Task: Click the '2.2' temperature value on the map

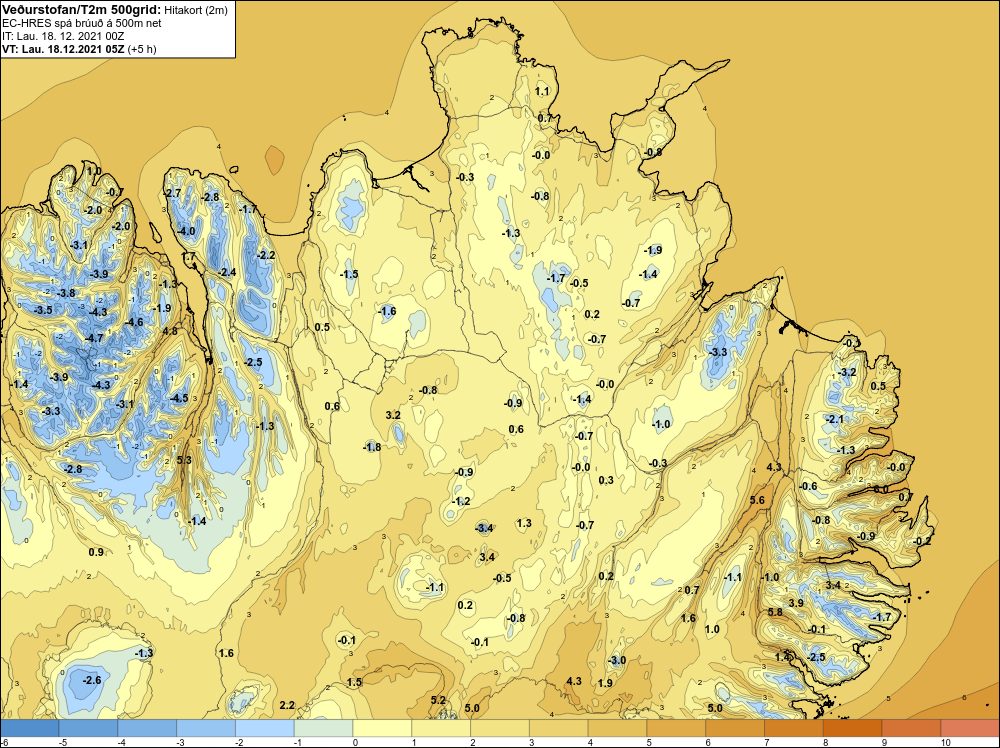Action: coord(287,705)
